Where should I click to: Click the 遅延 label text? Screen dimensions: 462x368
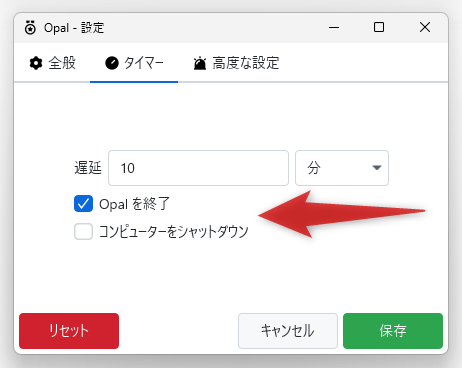[88, 168]
